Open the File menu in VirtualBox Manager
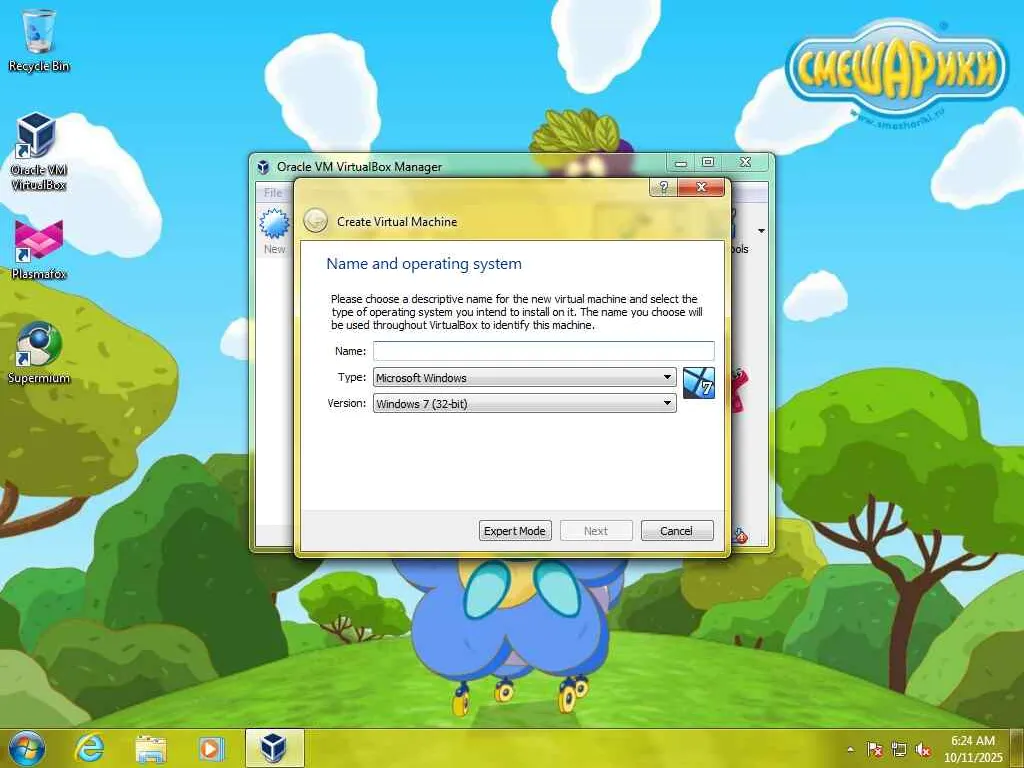Screen dimensions: 1024x768 tap(273, 193)
